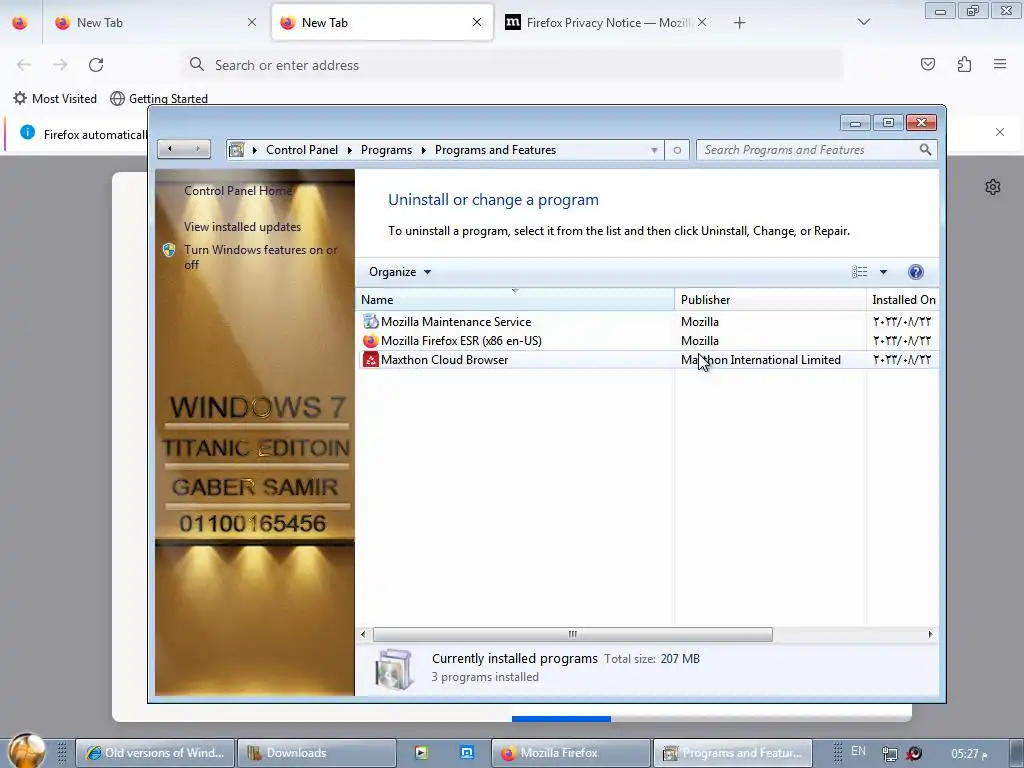Screen dimensions: 1024x768
Task: Click Programs and Features breadcrumb segment
Action: pos(495,150)
